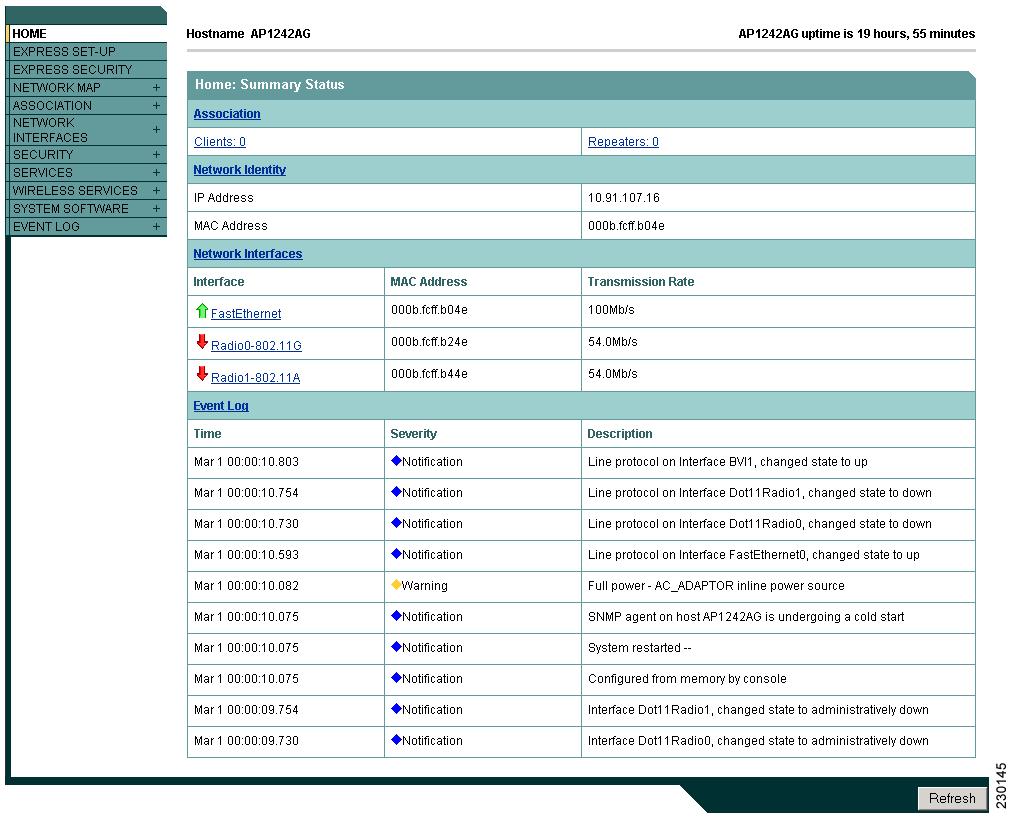
Task: Click blue diamond for BVI1 notification
Action: click(396, 461)
